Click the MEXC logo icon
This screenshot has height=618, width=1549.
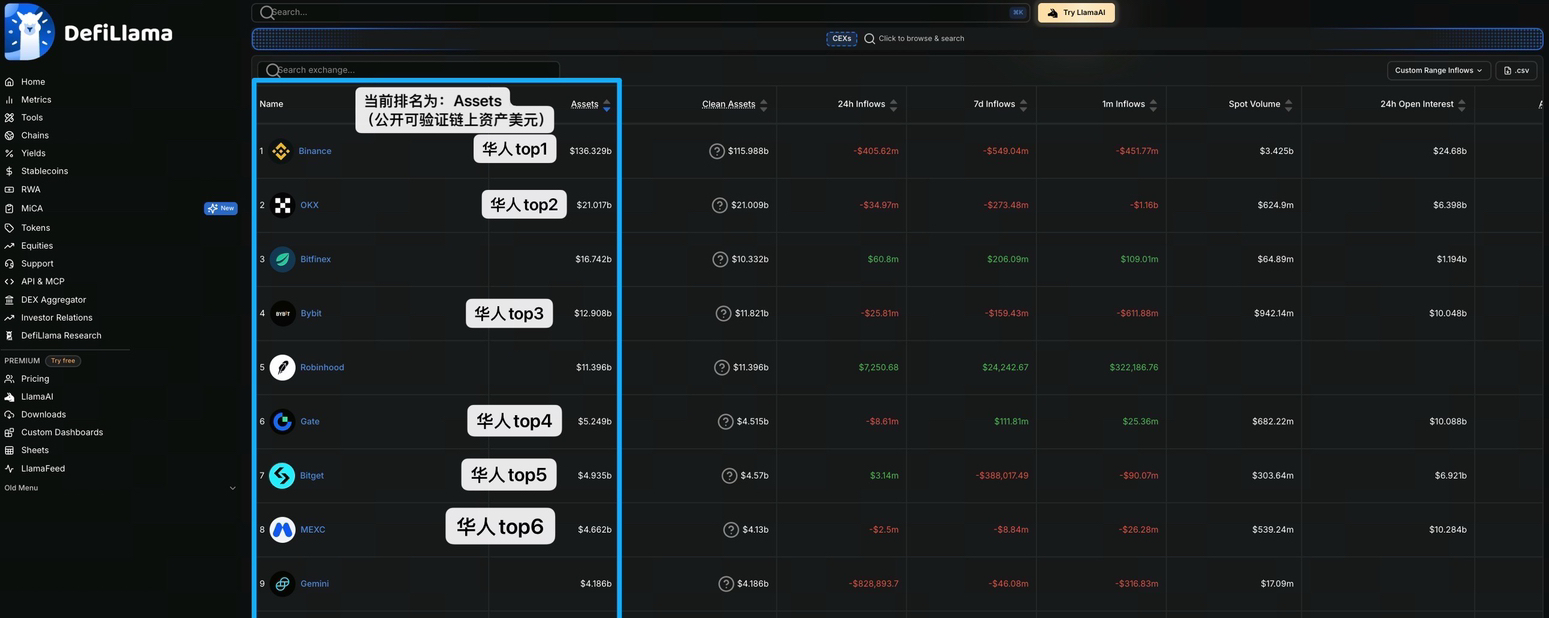point(283,529)
